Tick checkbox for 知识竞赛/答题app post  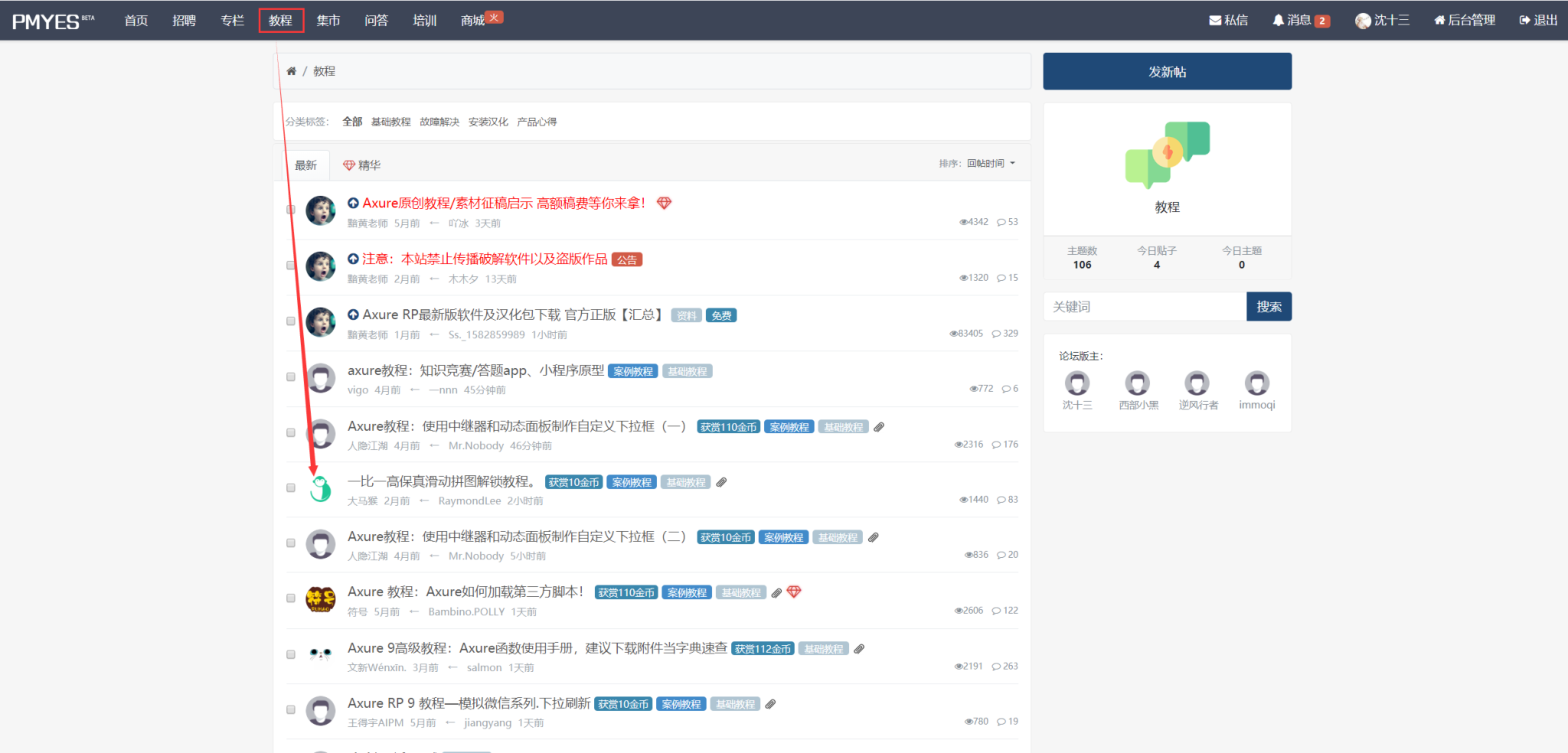(291, 377)
